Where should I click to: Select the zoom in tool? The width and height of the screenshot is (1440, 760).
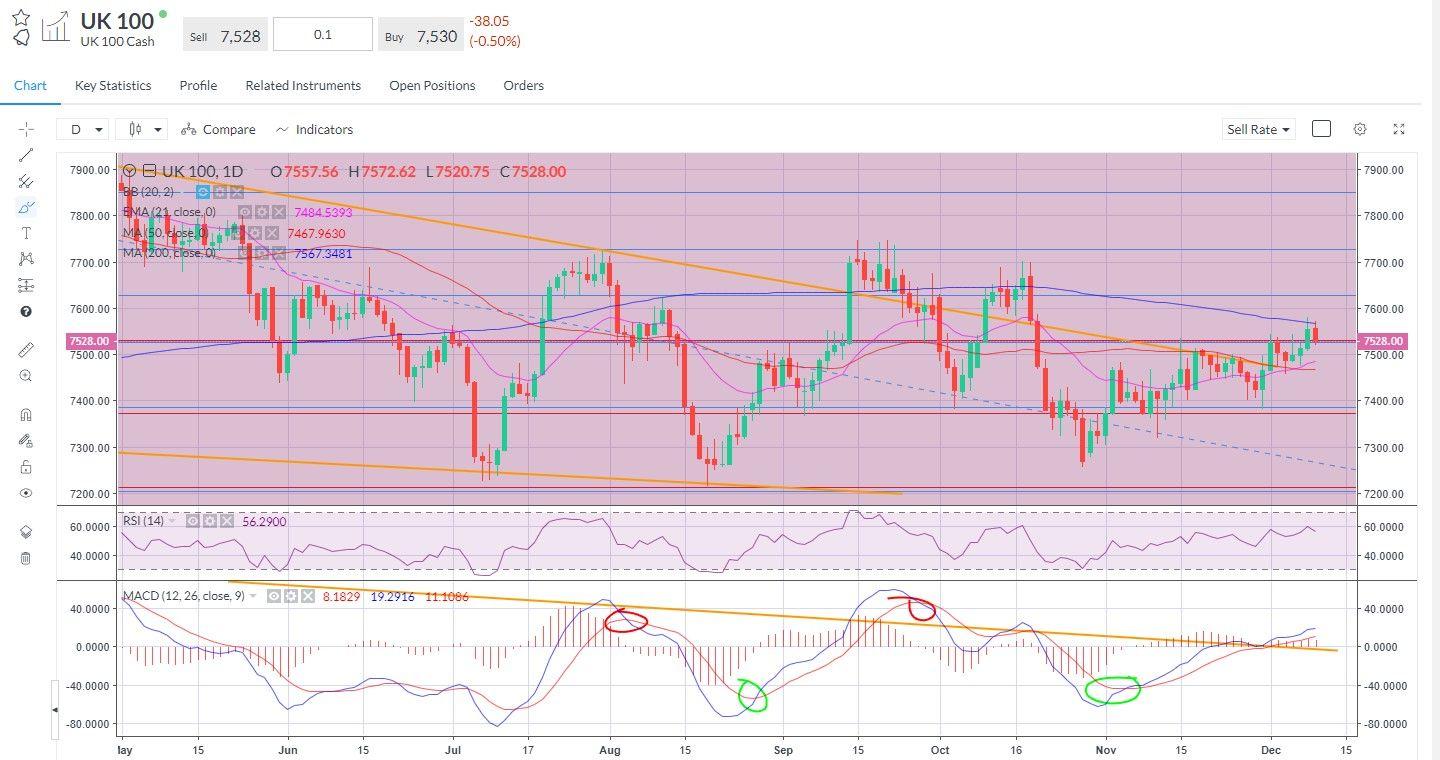point(26,376)
